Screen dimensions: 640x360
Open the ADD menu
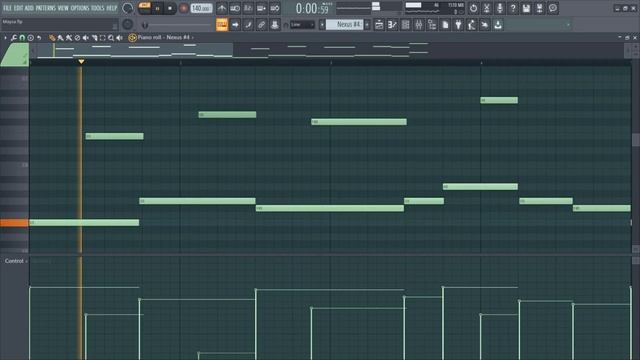pos(29,8)
